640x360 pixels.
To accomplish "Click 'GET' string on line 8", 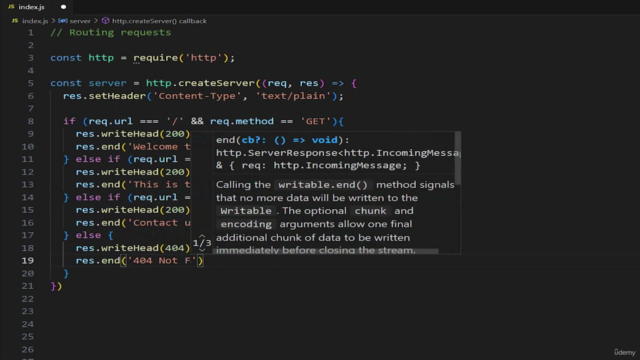I will point(315,121).
